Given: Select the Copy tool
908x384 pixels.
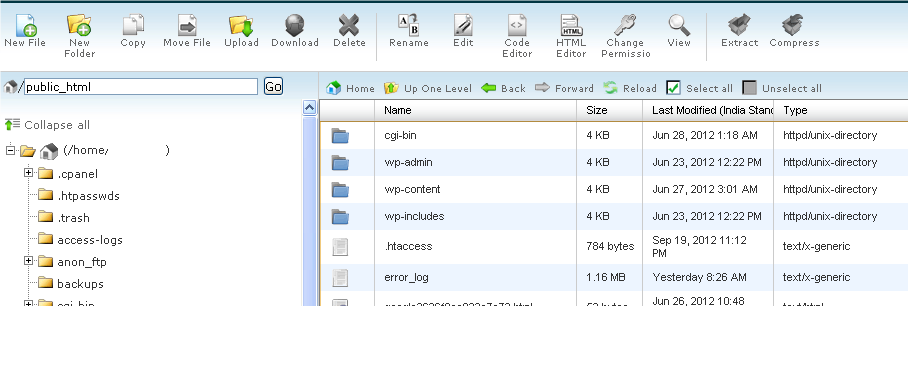Looking at the screenshot, I should (x=133, y=25).
